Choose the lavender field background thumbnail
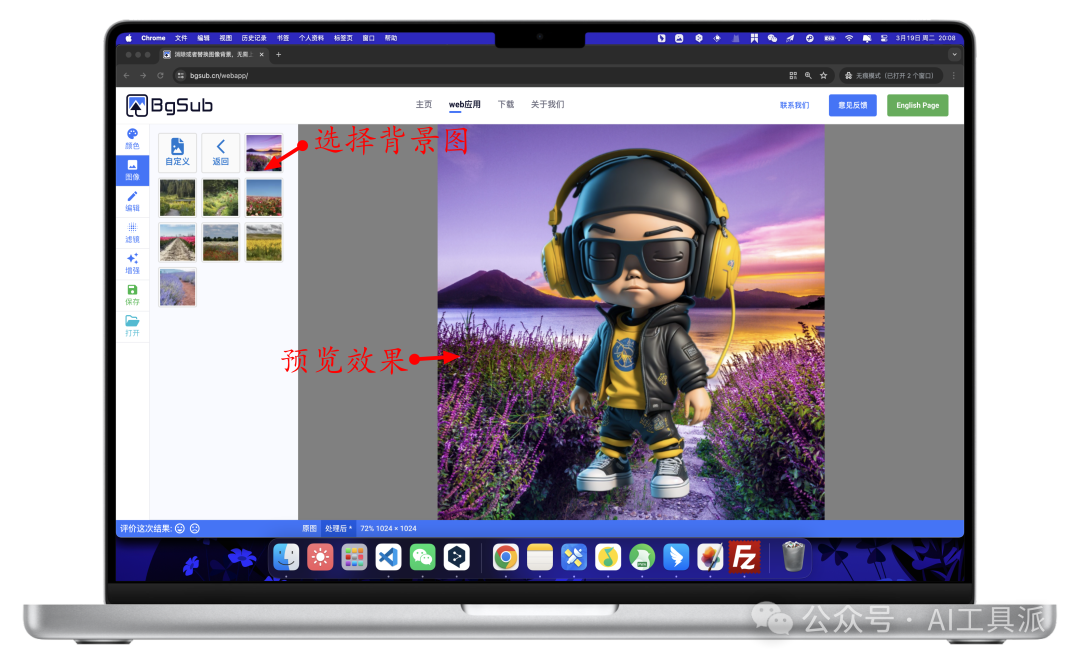The width and height of the screenshot is (1080, 663). pyautogui.click(x=177, y=287)
